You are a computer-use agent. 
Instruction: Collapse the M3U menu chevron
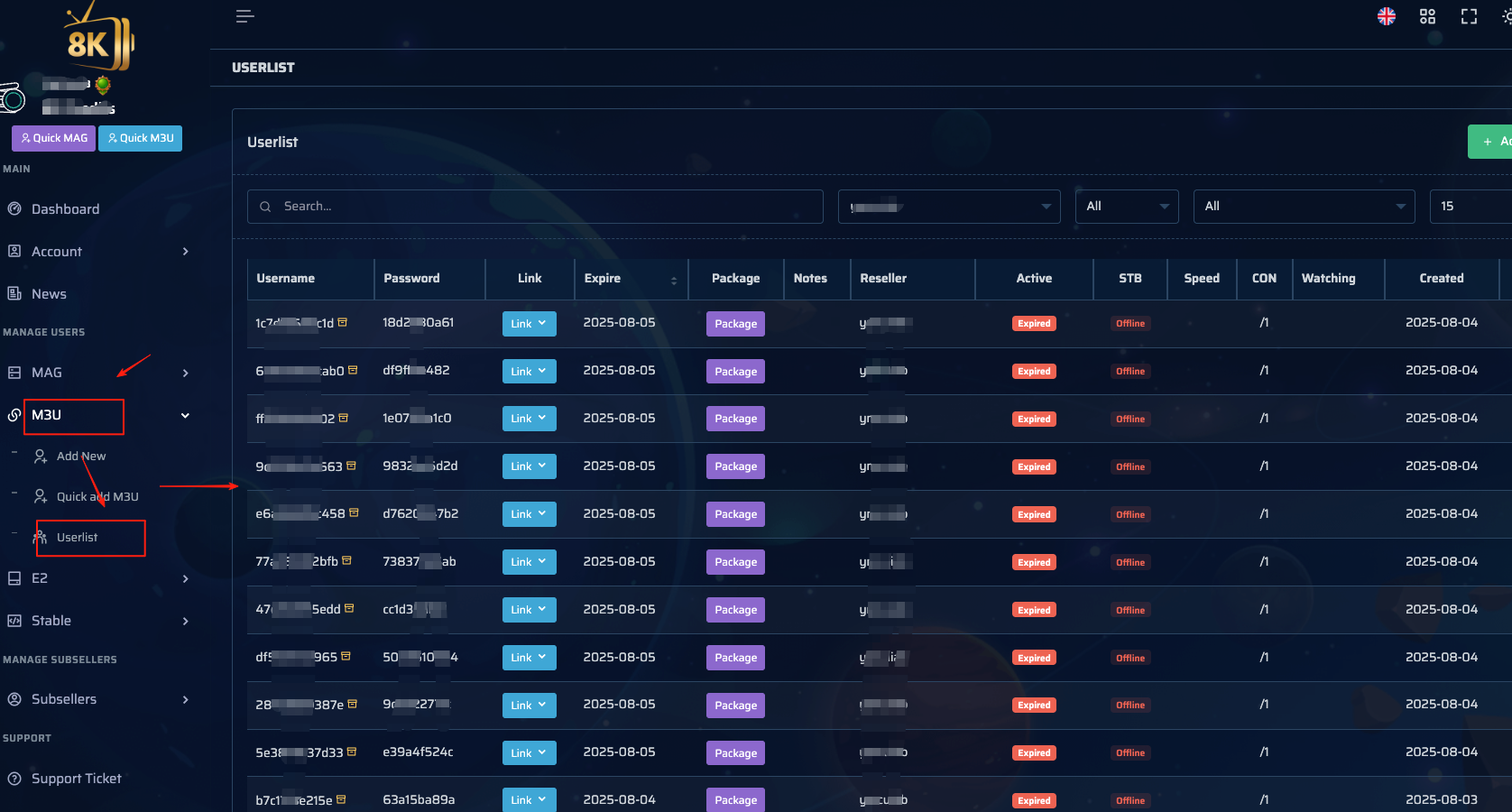tap(185, 416)
